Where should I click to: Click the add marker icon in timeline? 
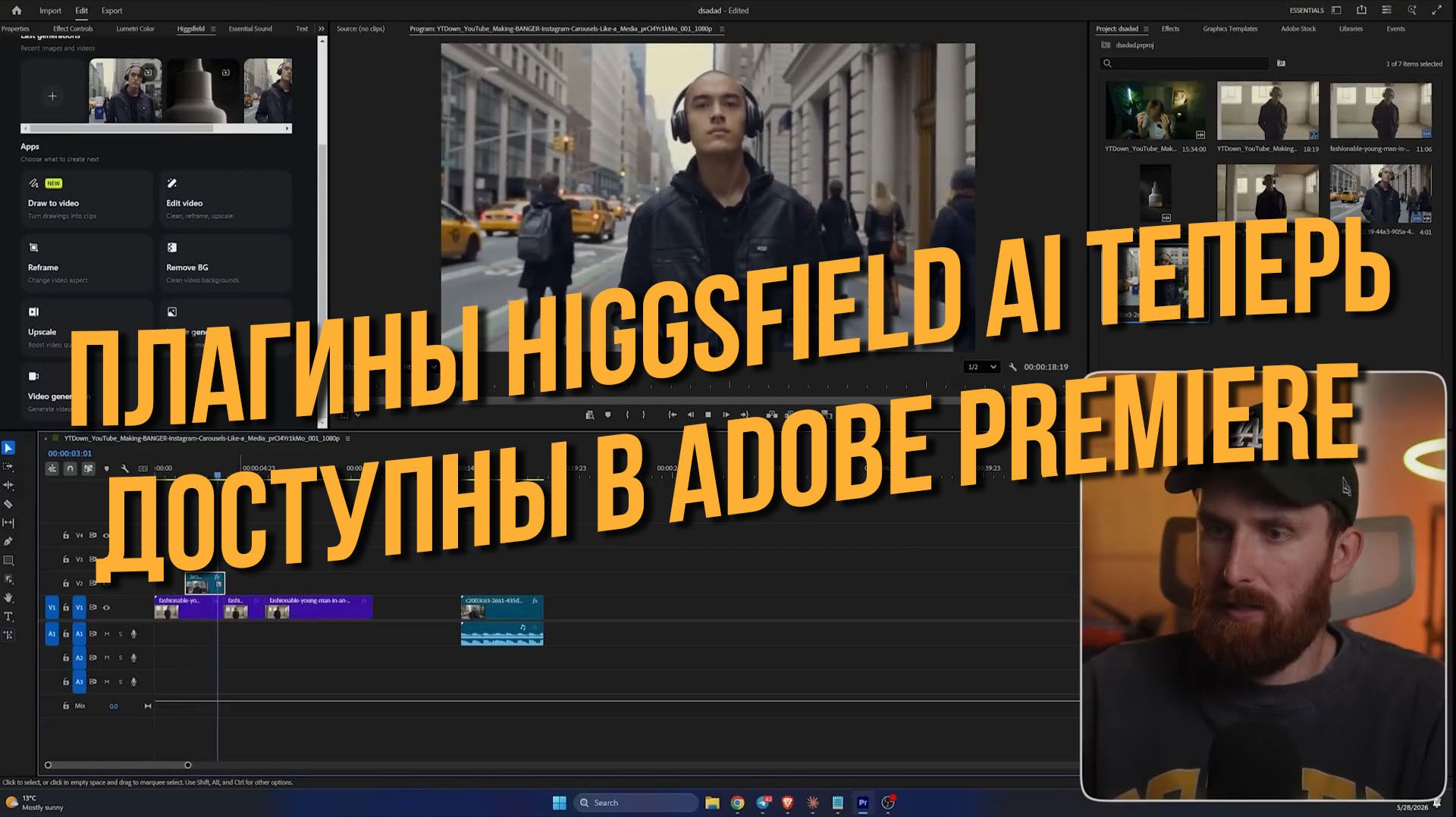(x=106, y=468)
